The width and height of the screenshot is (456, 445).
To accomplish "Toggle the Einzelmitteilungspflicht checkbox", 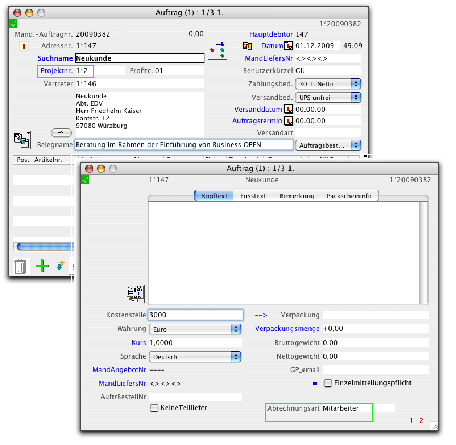I will point(328,383).
